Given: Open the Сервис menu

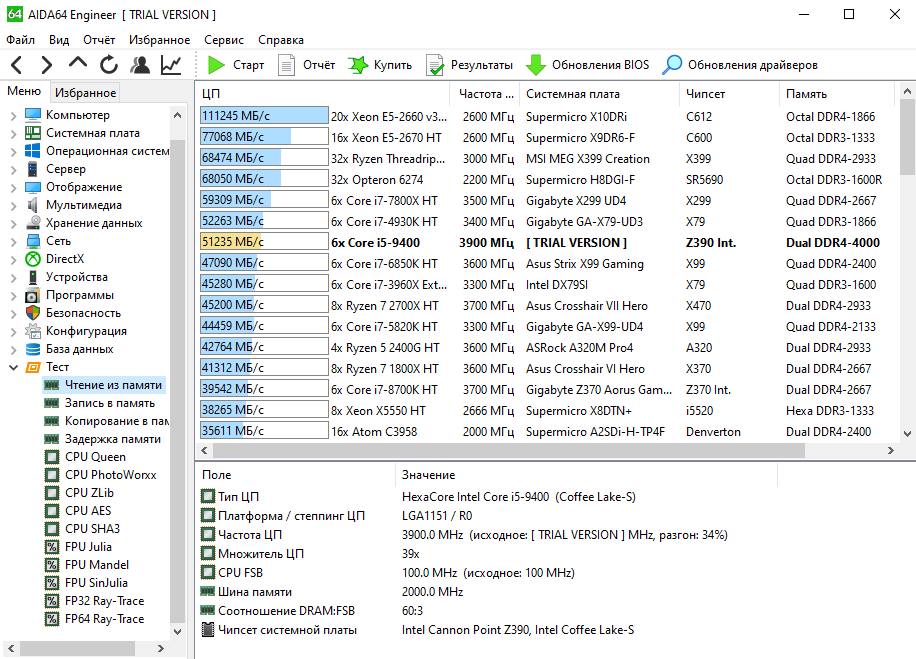Looking at the screenshot, I should tap(224, 40).
